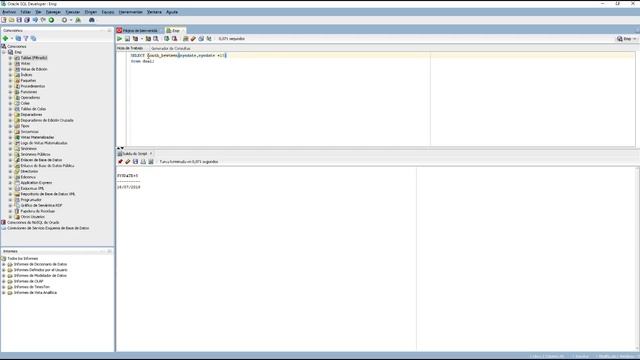640x360 pixels.
Task: Click inside the SQL editor on SELECT line
Action: 178,56
